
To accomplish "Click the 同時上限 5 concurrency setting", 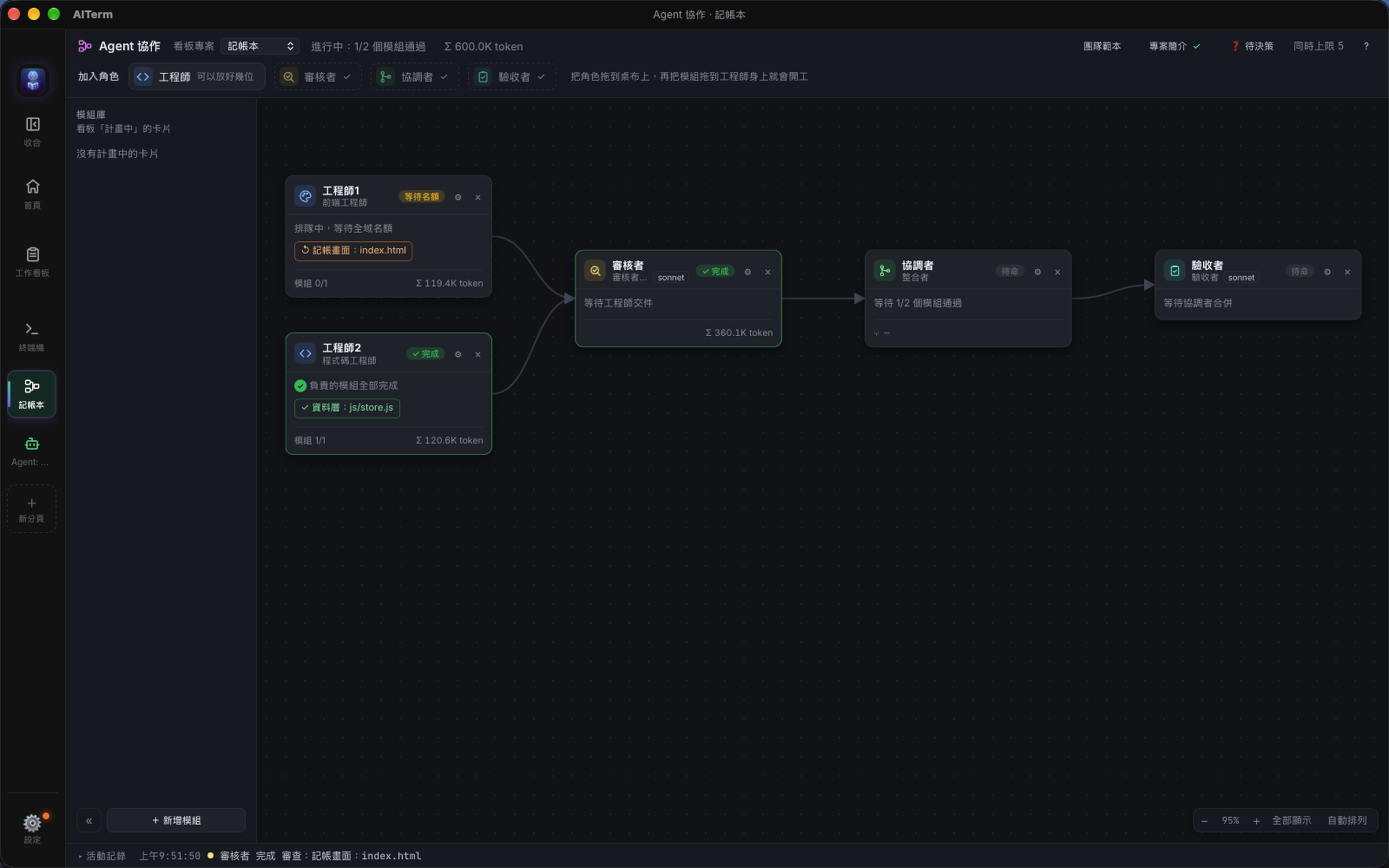I will [1318, 46].
